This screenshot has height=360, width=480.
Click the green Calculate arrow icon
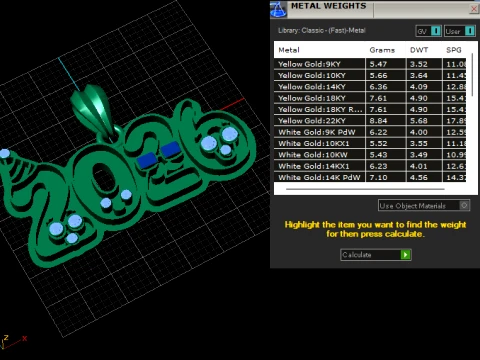(x=405, y=255)
